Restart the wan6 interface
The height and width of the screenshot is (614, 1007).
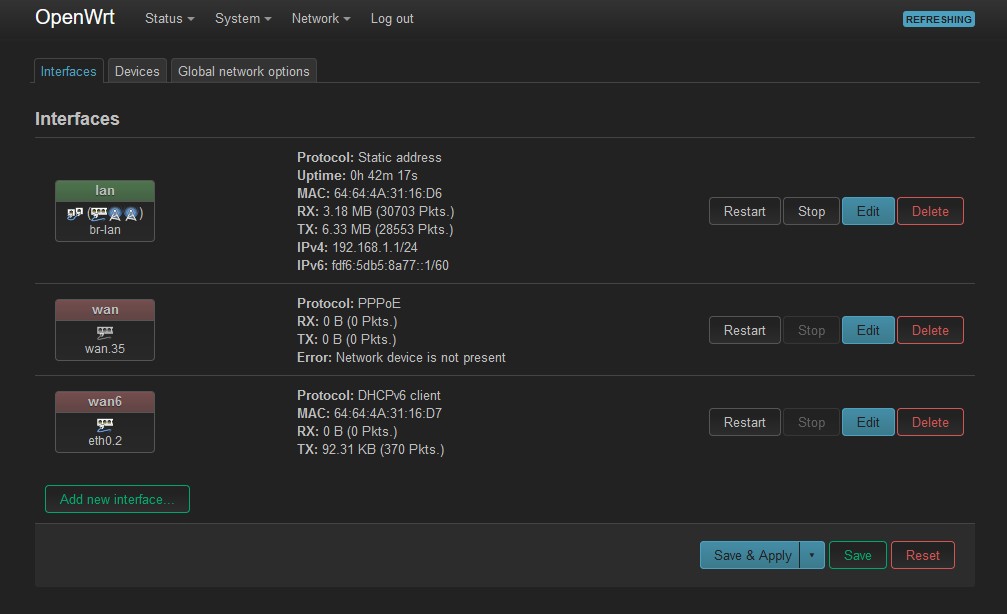tap(744, 422)
